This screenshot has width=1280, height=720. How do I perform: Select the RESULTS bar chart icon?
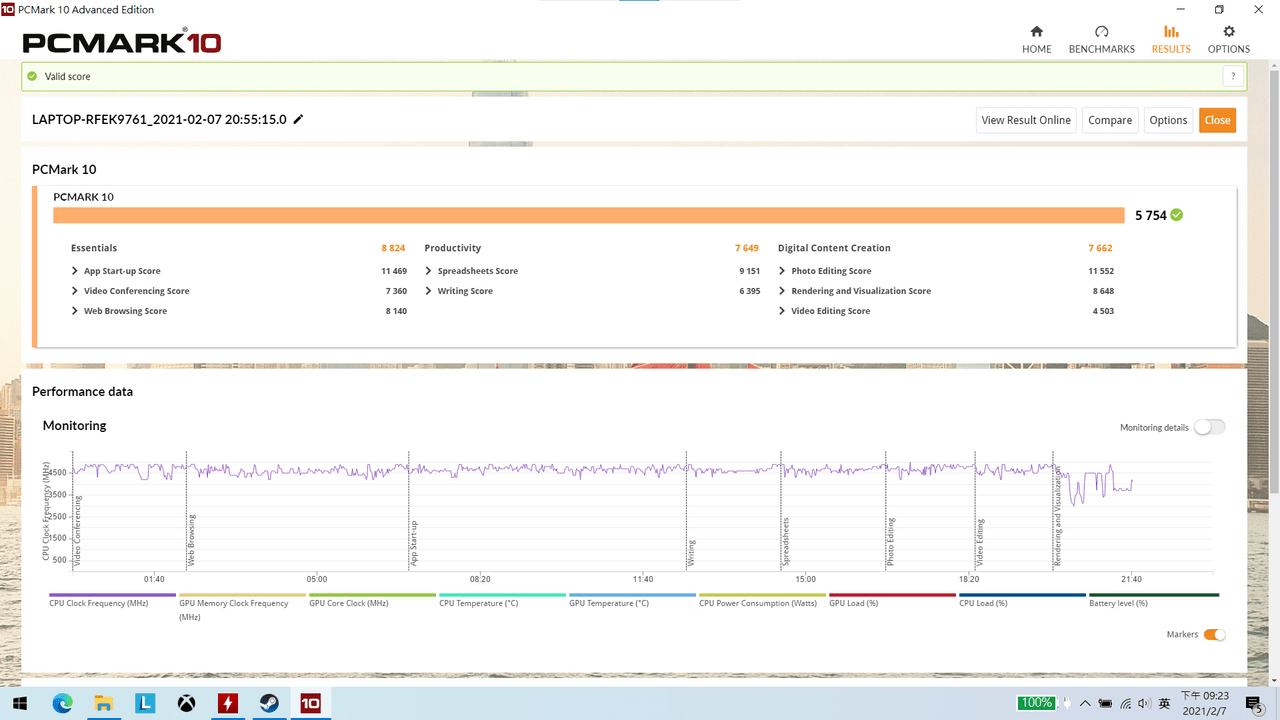coord(1171,31)
